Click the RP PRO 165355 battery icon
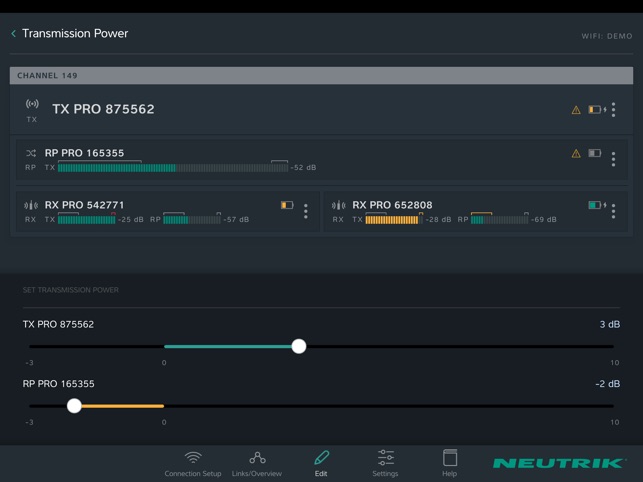Screen dimensions: 643x482 595,153
